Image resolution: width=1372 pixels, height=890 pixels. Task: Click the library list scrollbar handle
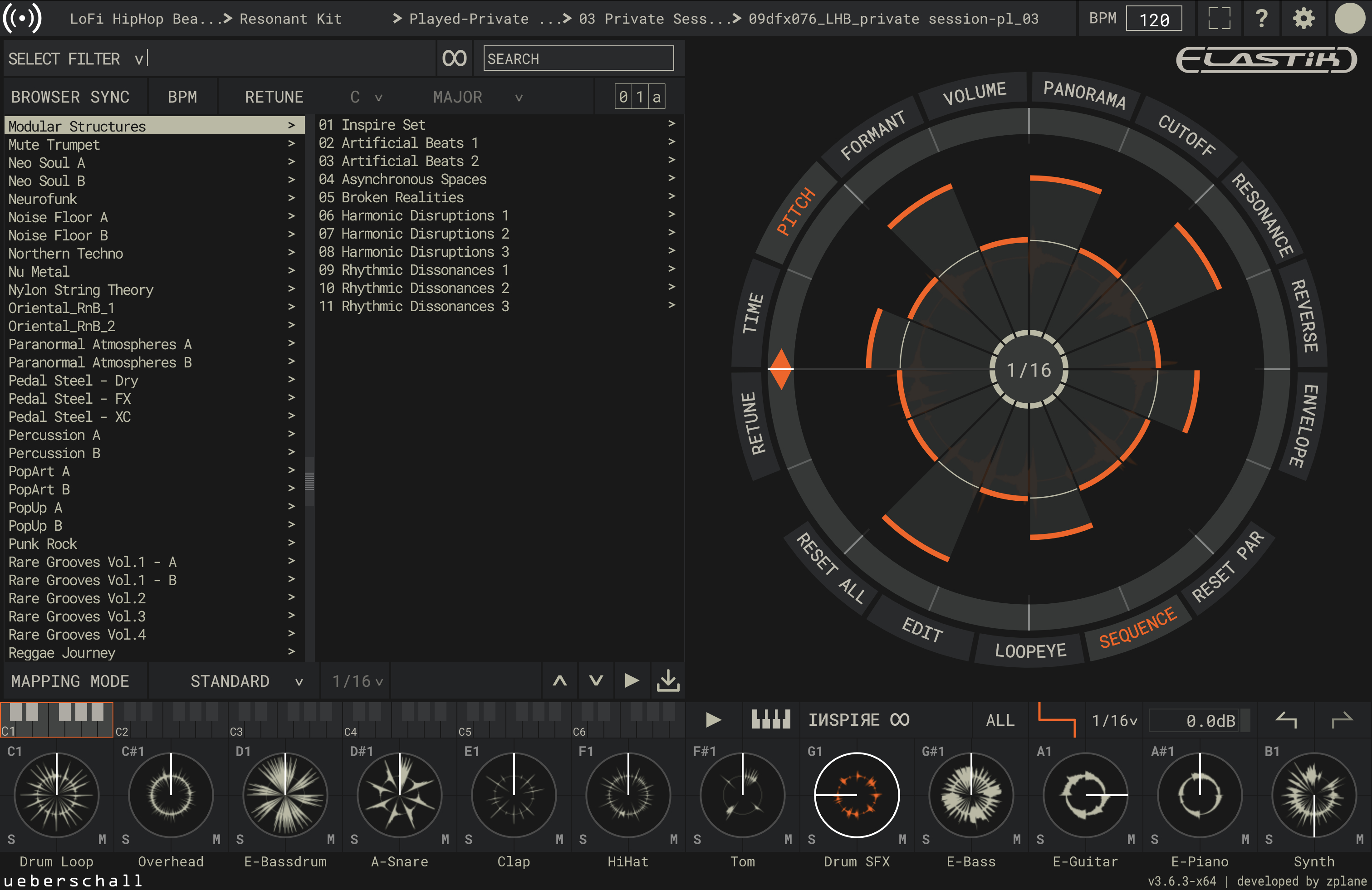click(x=309, y=481)
